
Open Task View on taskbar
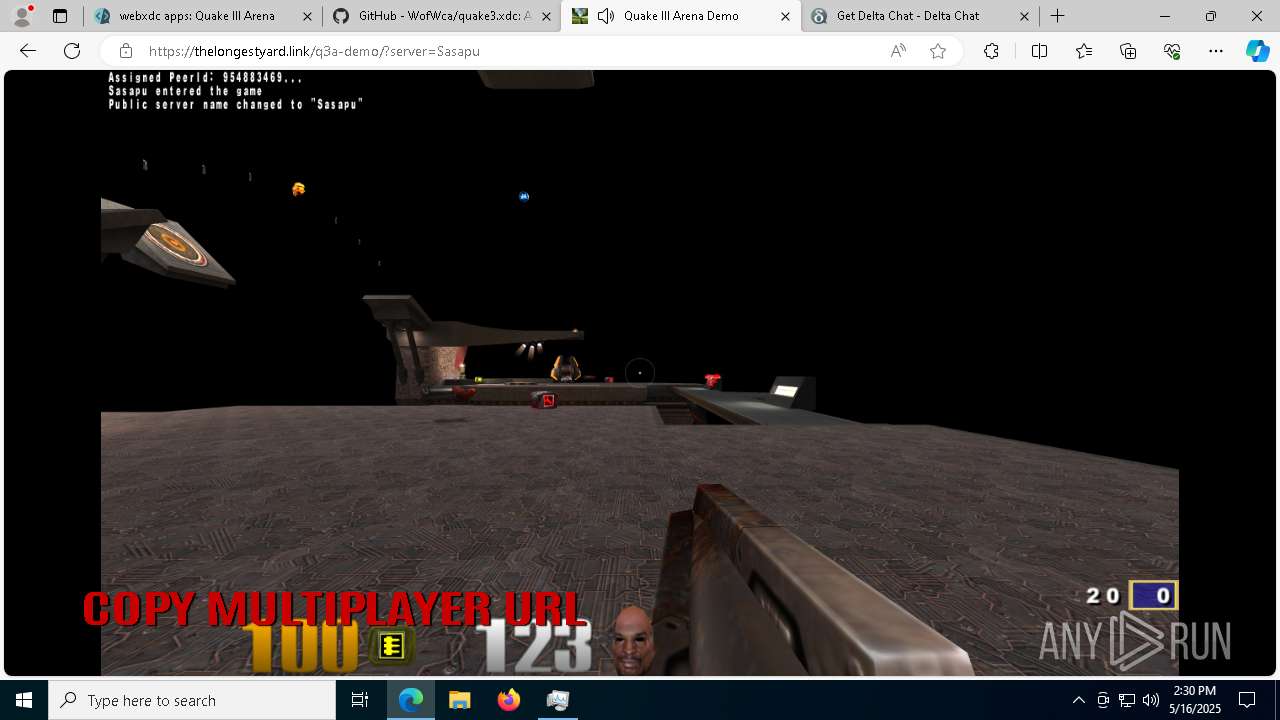(x=360, y=700)
